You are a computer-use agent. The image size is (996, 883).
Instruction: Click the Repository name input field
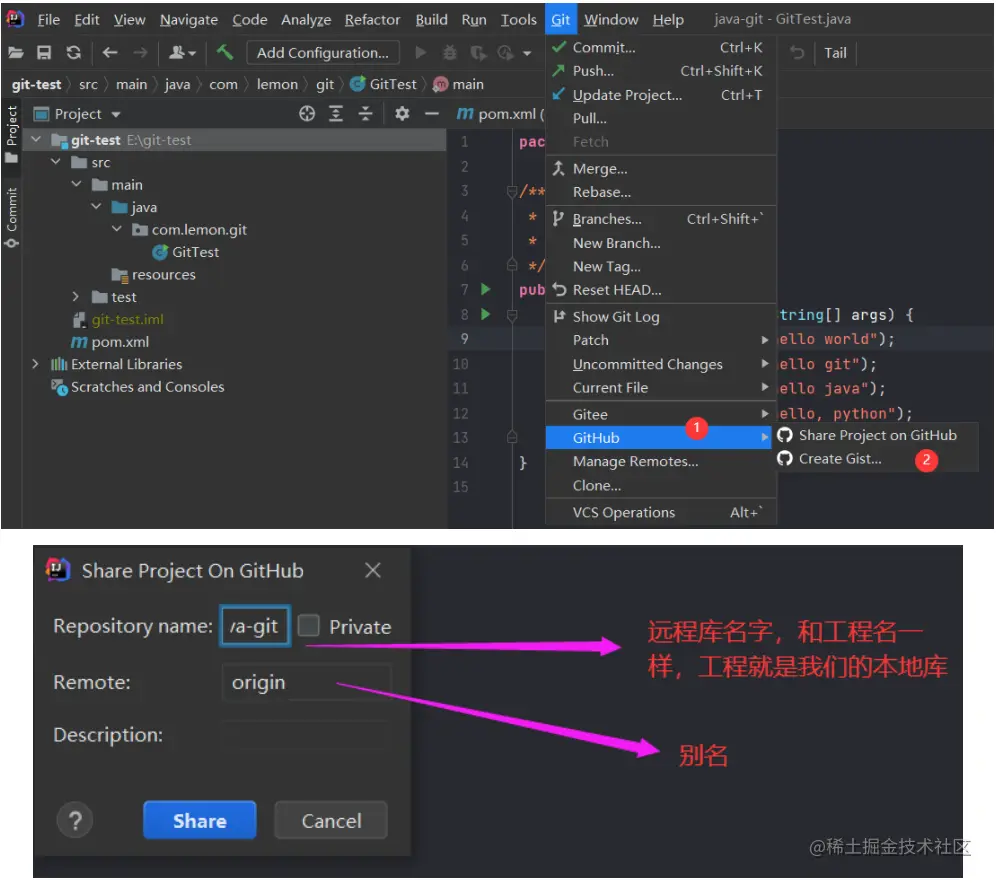pyautogui.click(x=255, y=626)
